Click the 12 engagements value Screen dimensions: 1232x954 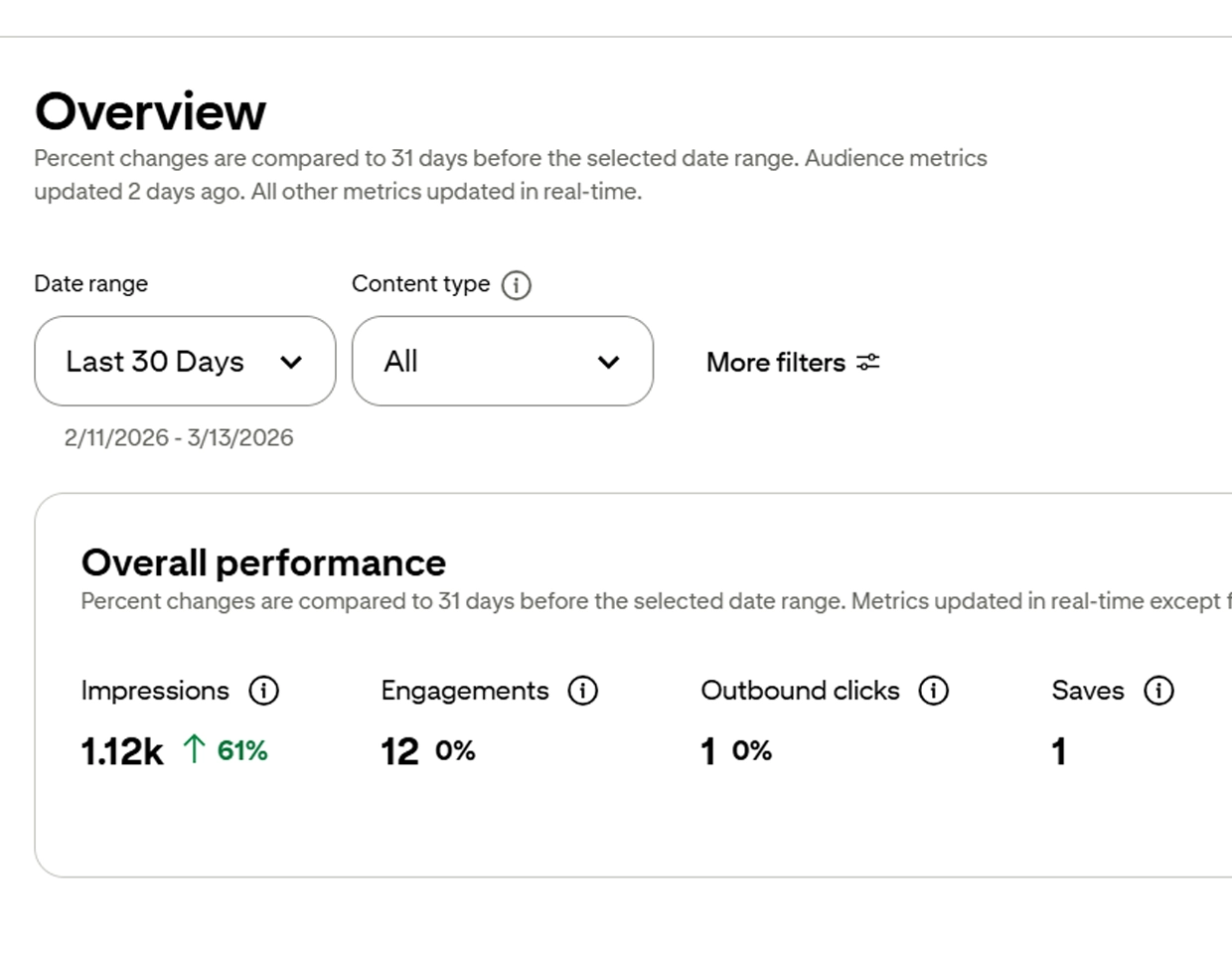[x=400, y=751]
